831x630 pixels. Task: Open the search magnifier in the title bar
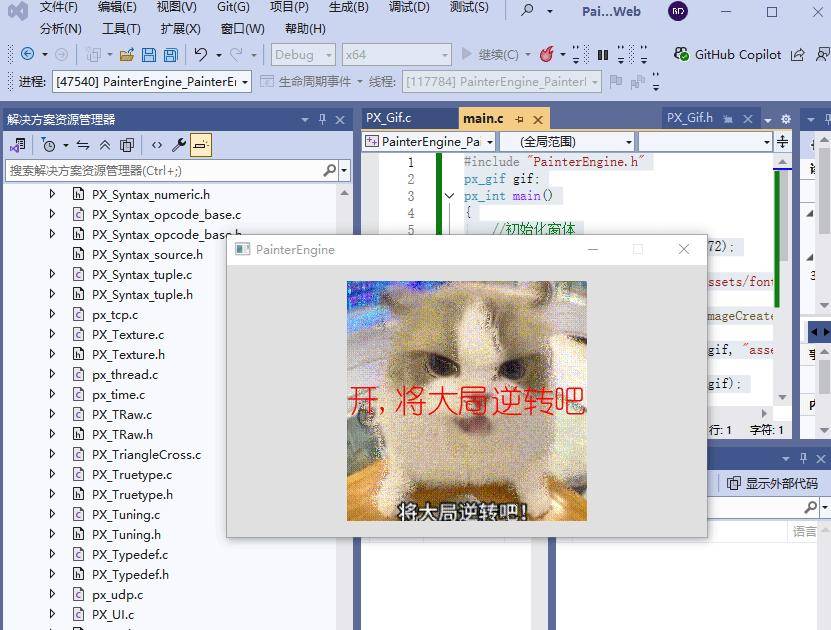[x=527, y=10]
